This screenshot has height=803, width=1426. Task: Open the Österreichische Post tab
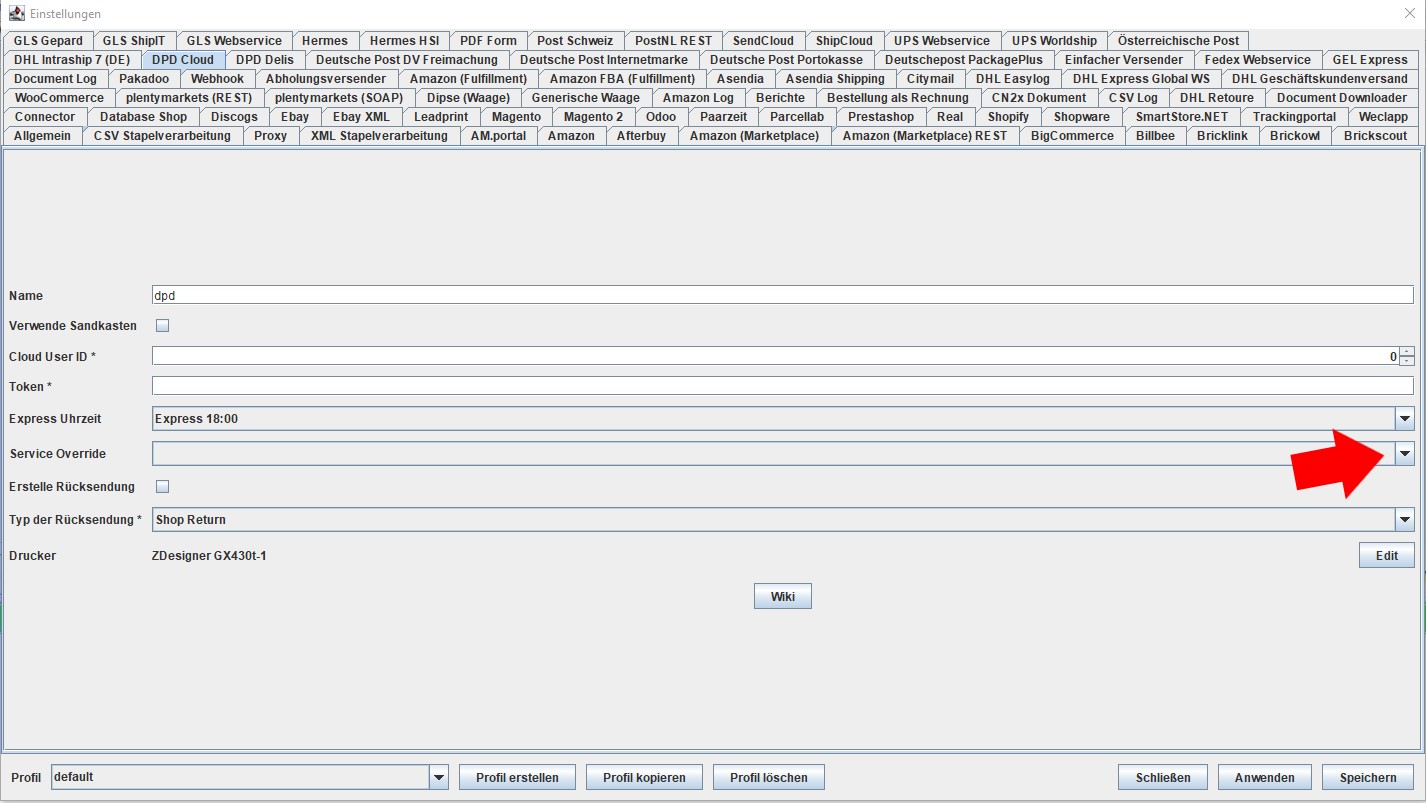click(x=1178, y=41)
